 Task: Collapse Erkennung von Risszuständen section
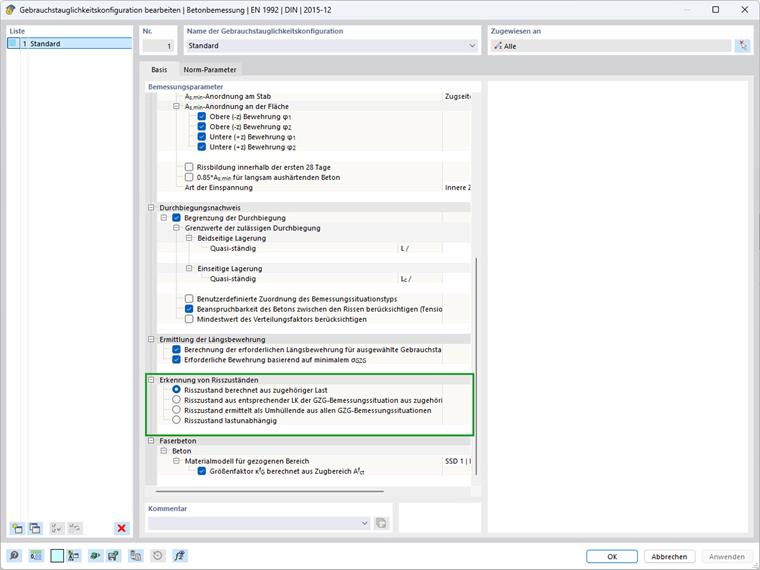(x=151, y=380)
